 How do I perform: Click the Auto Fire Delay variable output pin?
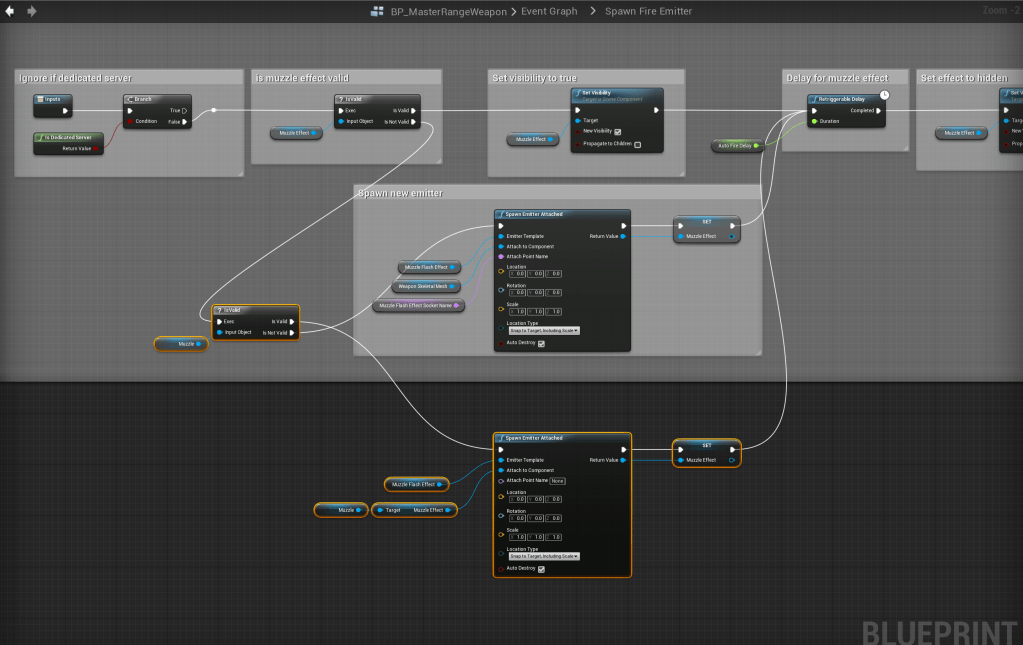click(757, 145)
